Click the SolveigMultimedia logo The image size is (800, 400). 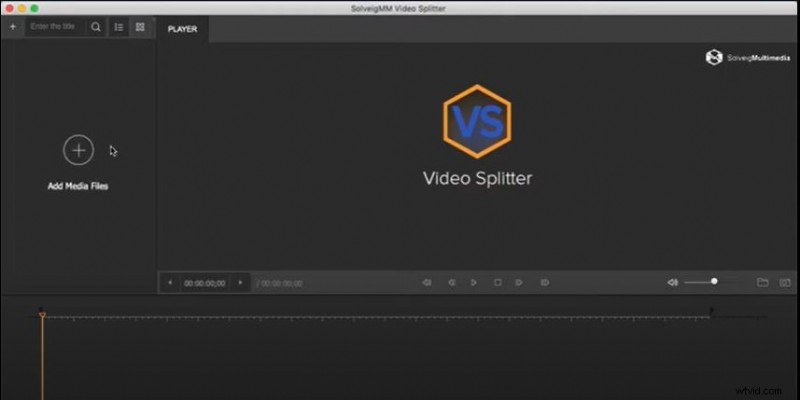click(x=747, y=58)
